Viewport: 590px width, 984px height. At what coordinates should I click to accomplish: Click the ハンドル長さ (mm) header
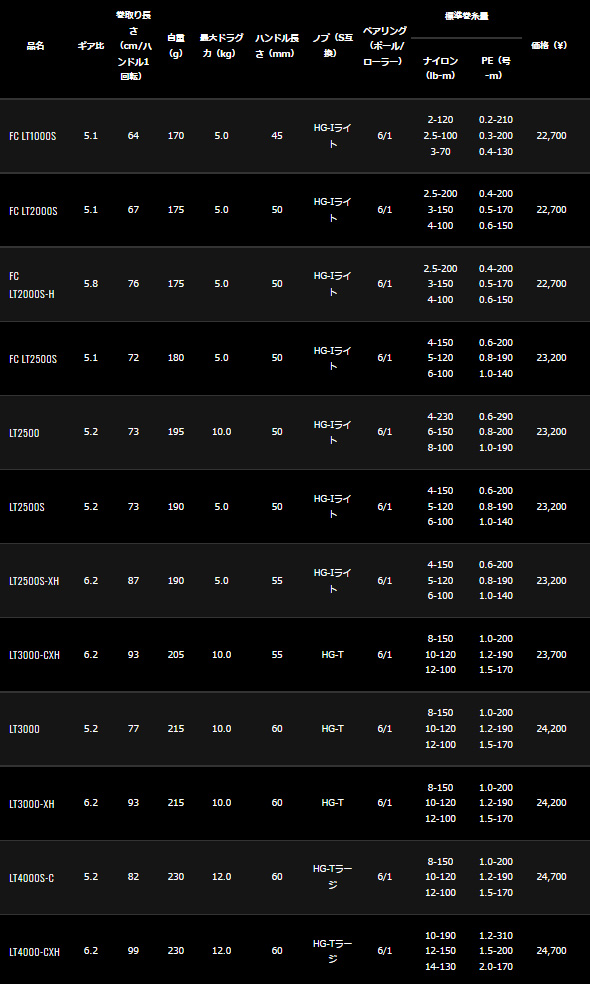[x=277, y=46]
